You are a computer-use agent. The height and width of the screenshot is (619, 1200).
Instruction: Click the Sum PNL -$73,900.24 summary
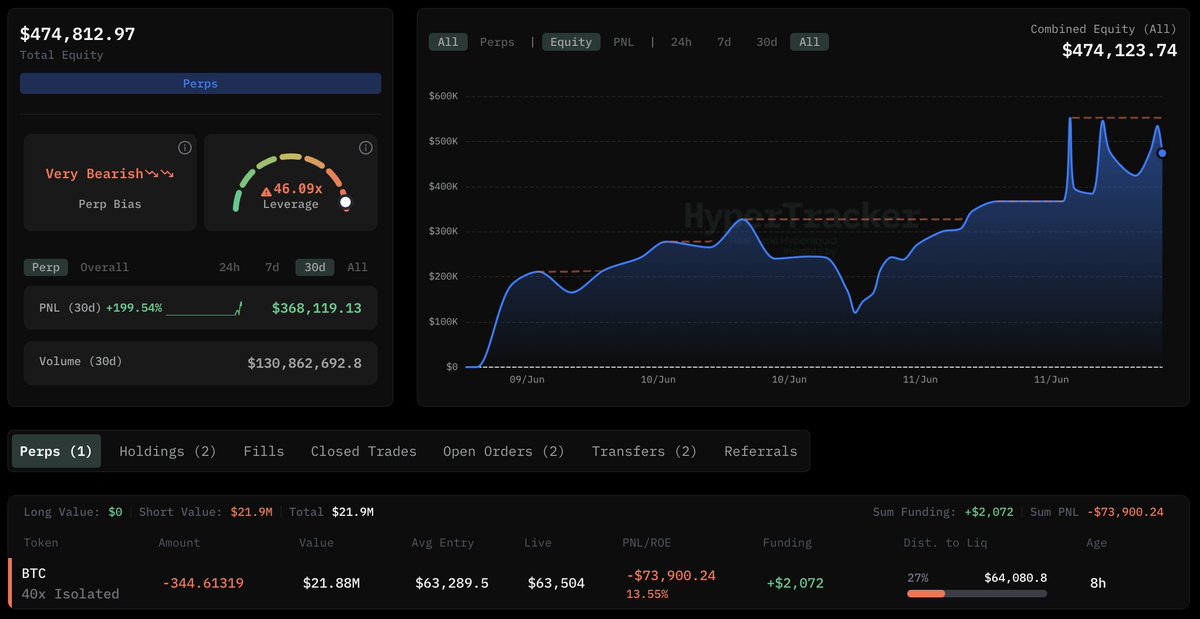1097,512
